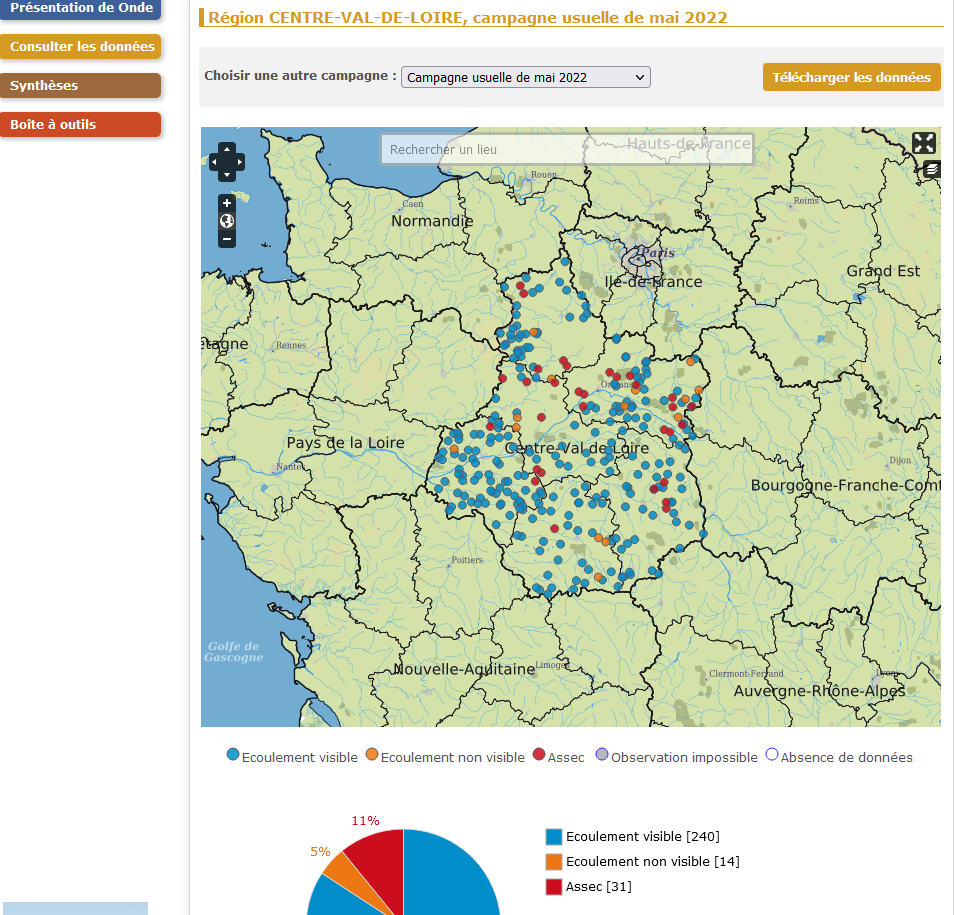Click the Île-de-France region label
Viewport: 954px width, 915px height.
(653, 282)
